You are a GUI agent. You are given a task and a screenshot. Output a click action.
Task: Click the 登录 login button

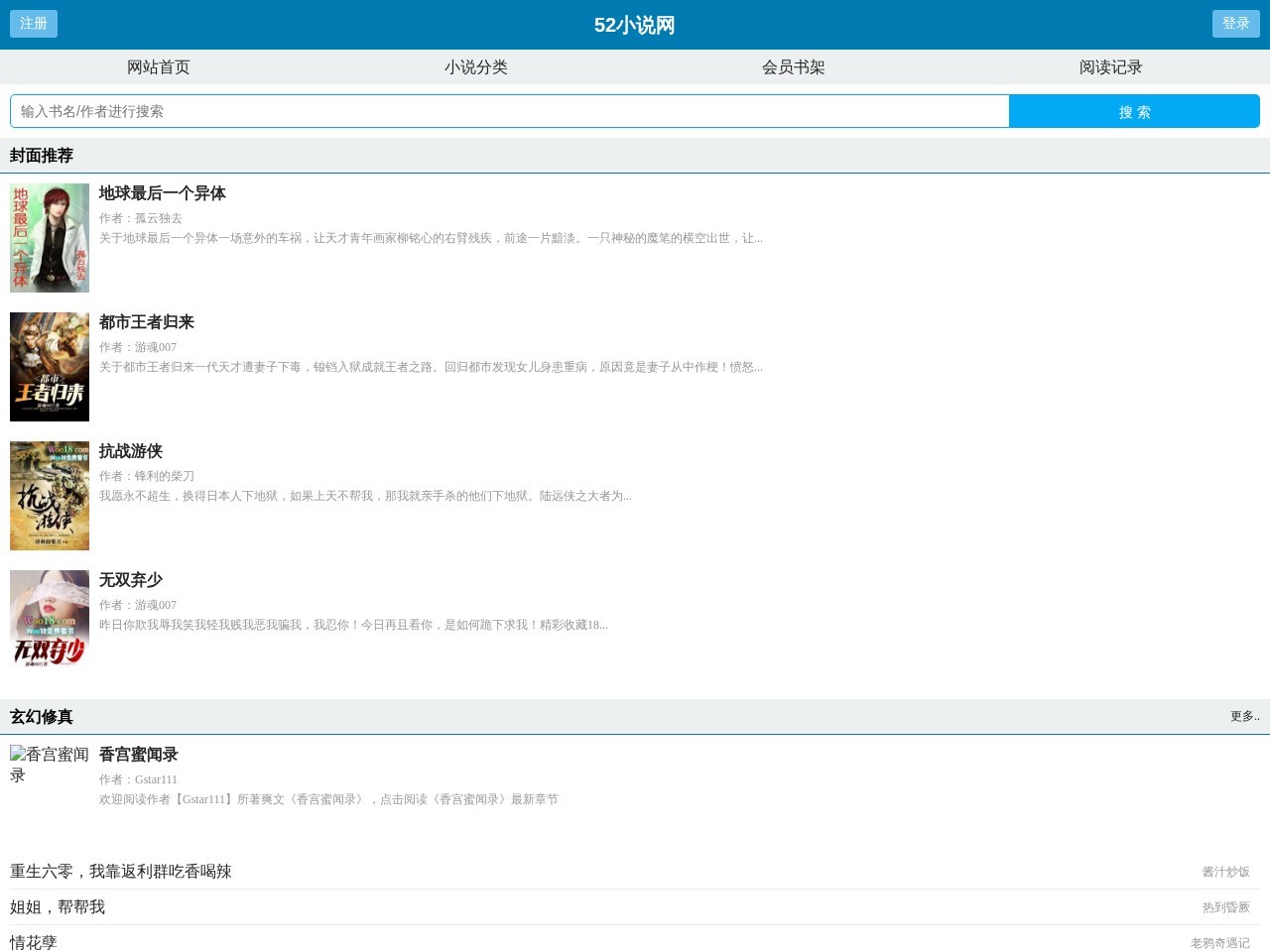click(x=1236, y=24)
